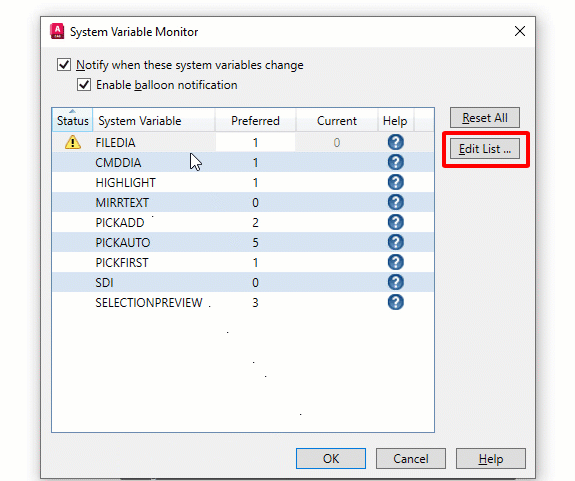Image resolution: width=575 pixels, height=481 pixels.
Task: Open help for the SELECTIONPREVIEW variable
Action: pos(396,302)
